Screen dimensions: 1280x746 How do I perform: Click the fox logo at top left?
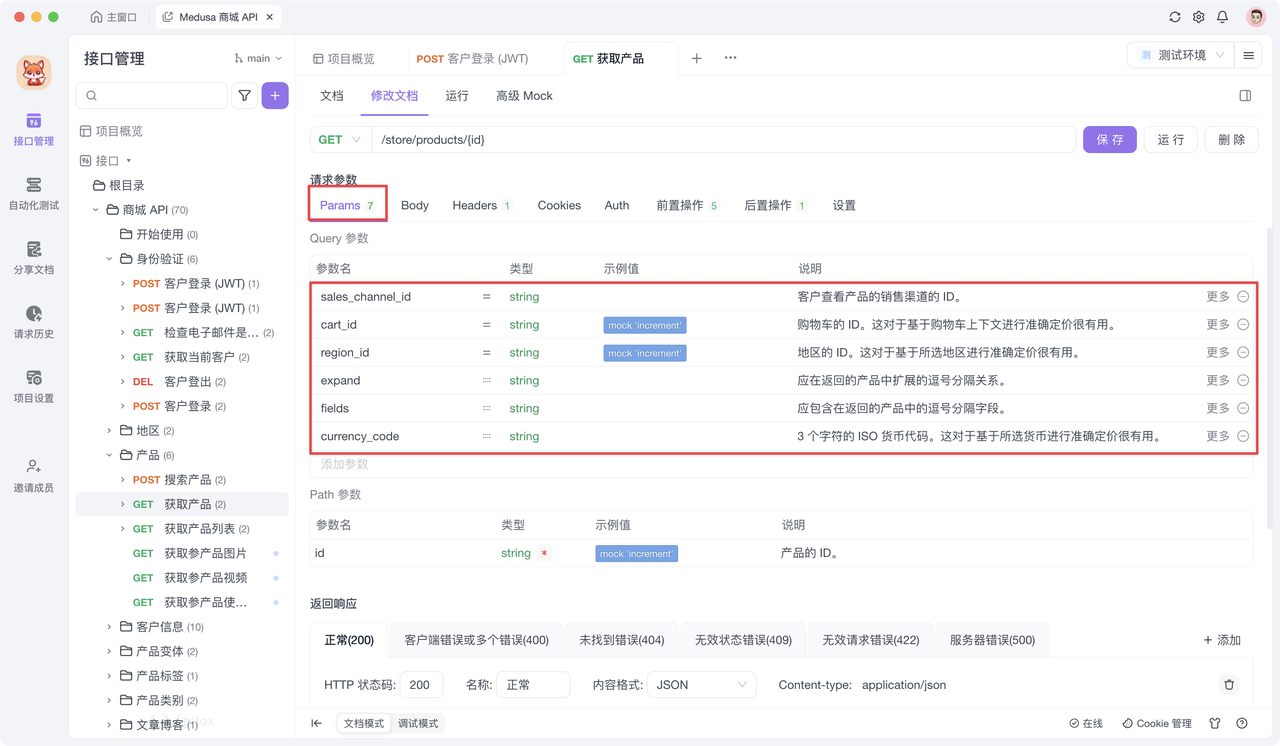click(x=34, y=73)
